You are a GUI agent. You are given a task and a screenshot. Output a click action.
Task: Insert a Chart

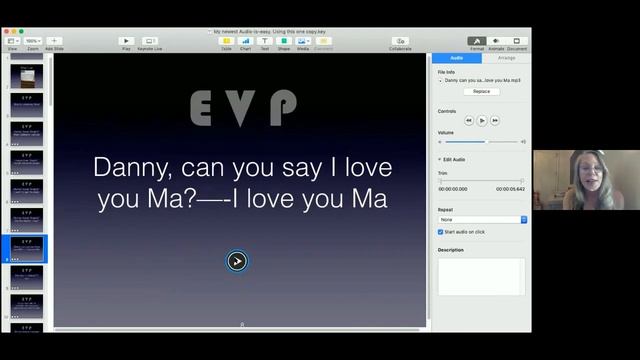click(x=245, y=41)
